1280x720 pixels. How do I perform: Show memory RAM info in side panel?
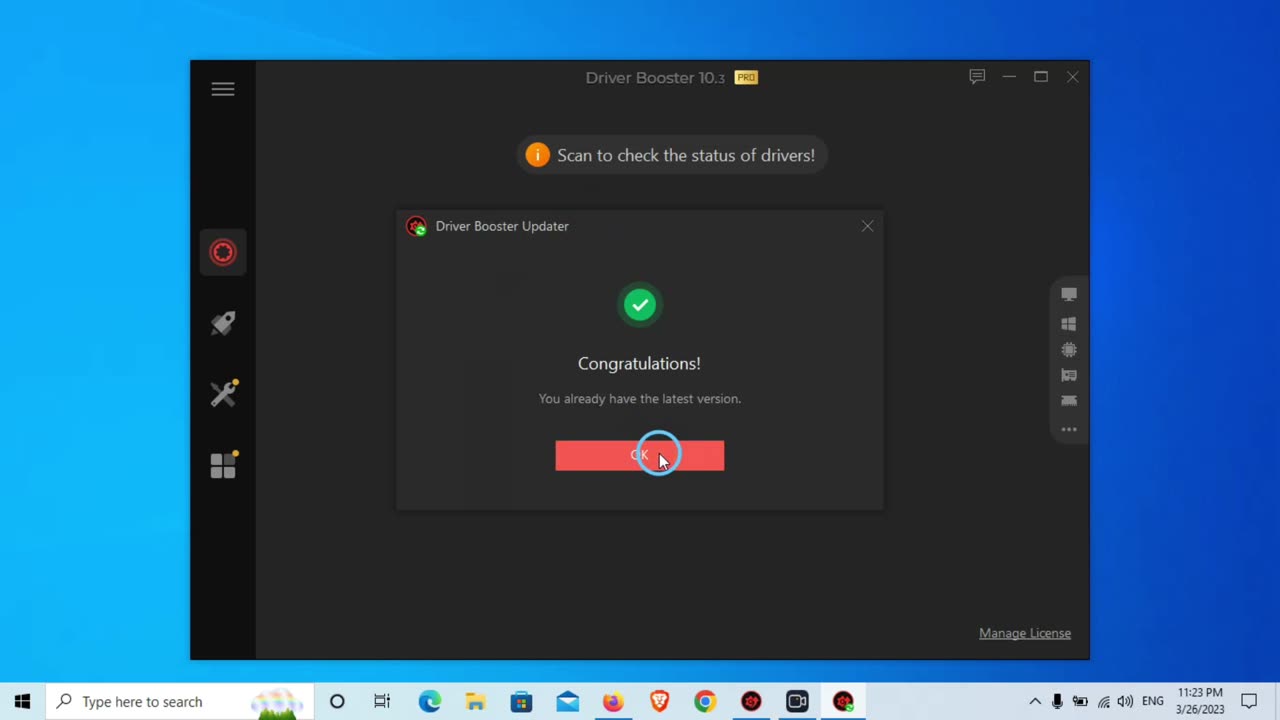click(x=1069, y=401)
